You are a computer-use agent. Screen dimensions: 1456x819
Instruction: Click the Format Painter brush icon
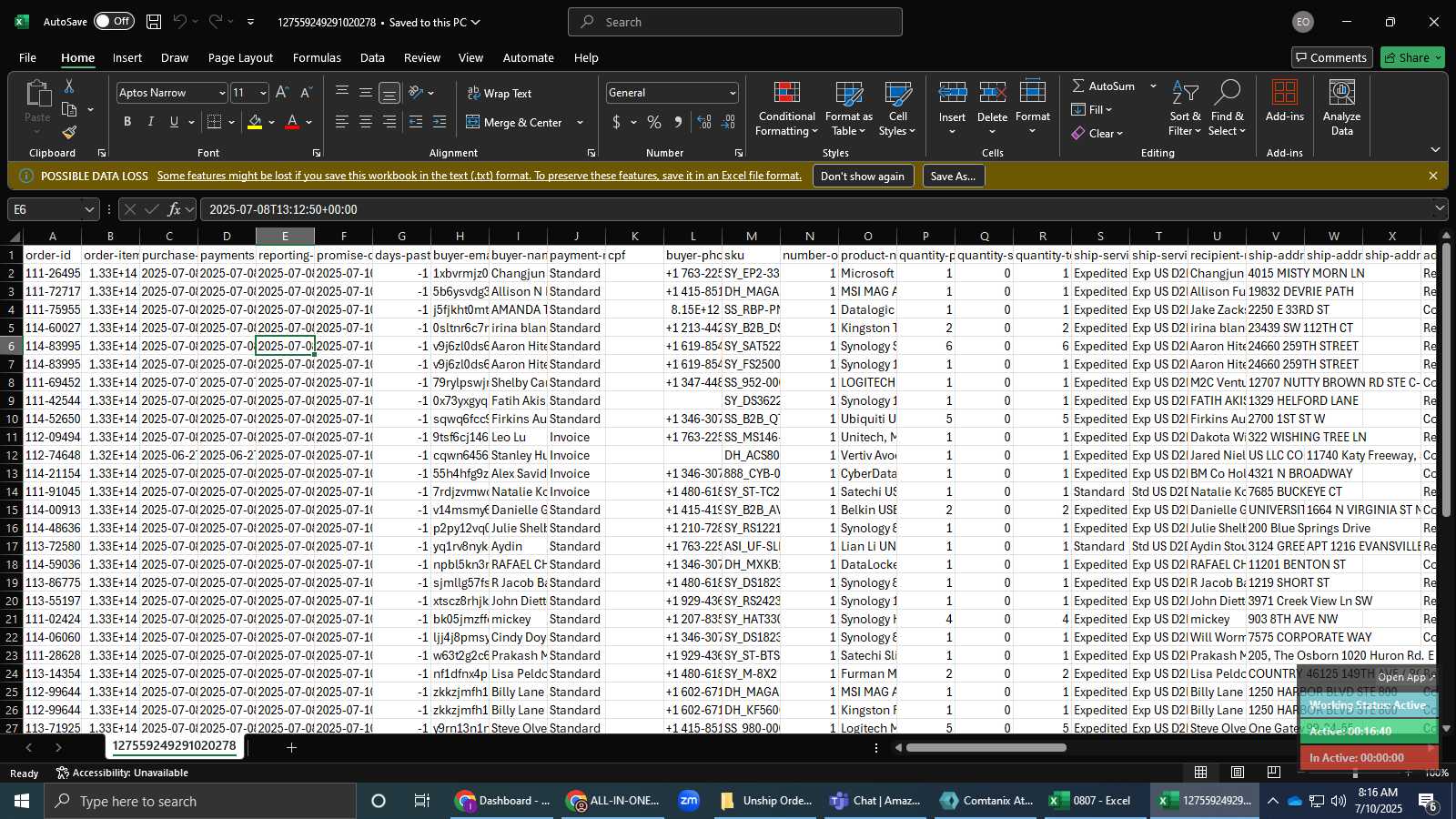(69, 133)
